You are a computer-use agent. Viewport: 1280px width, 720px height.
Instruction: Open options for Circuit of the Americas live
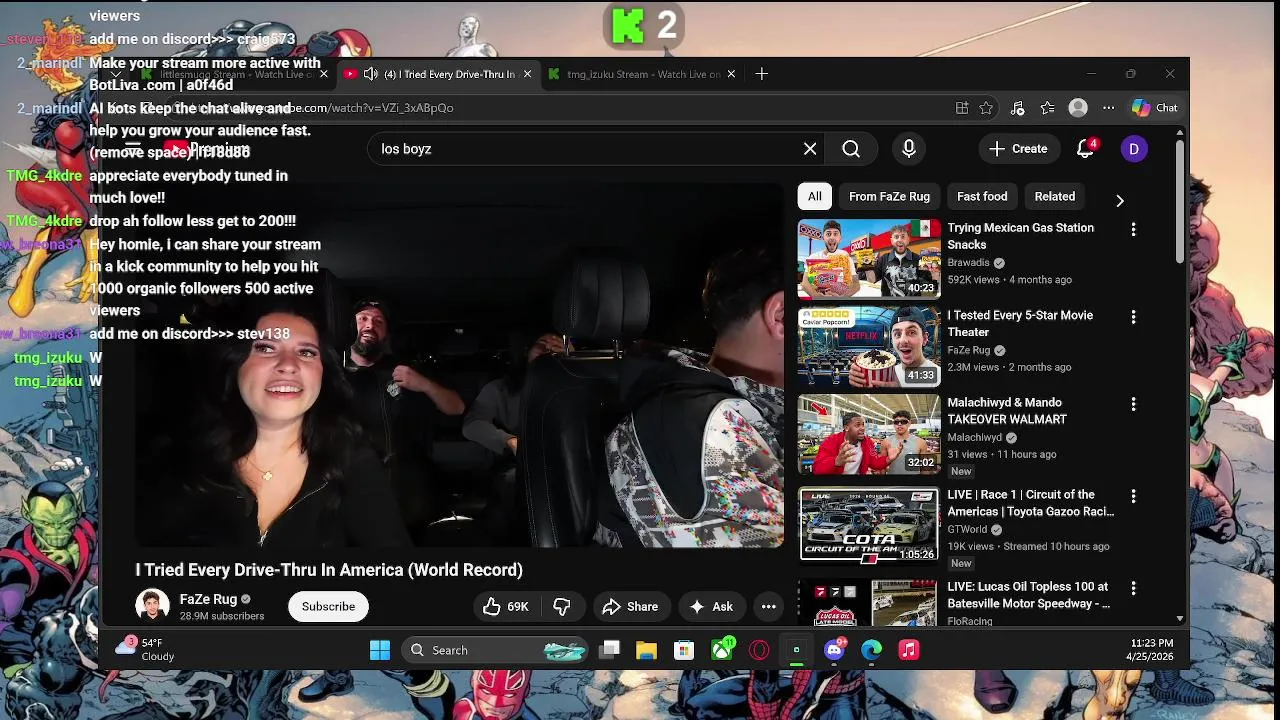pos(1133,496)
